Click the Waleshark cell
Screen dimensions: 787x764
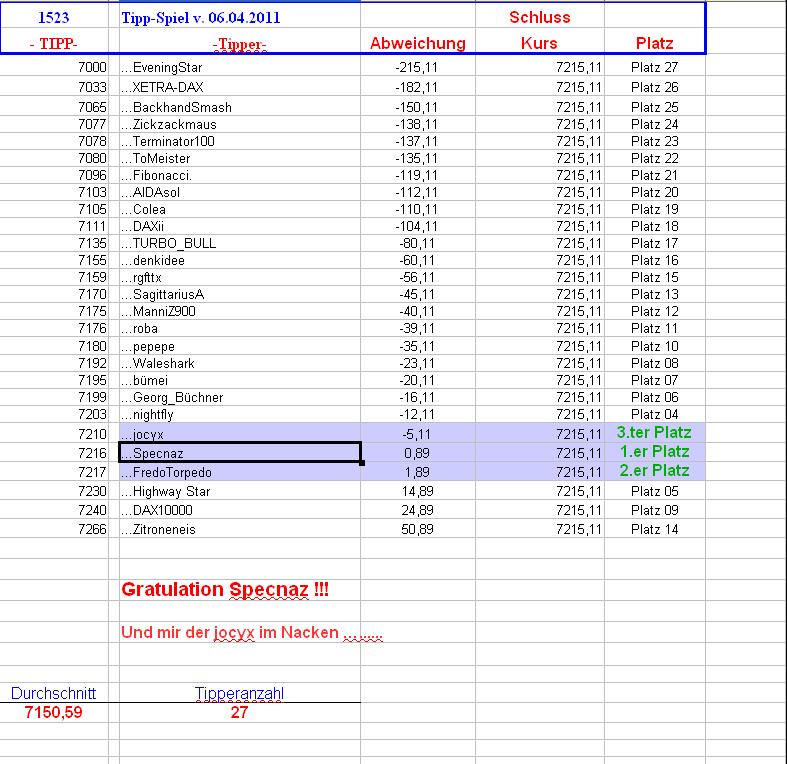click(239, 363)
